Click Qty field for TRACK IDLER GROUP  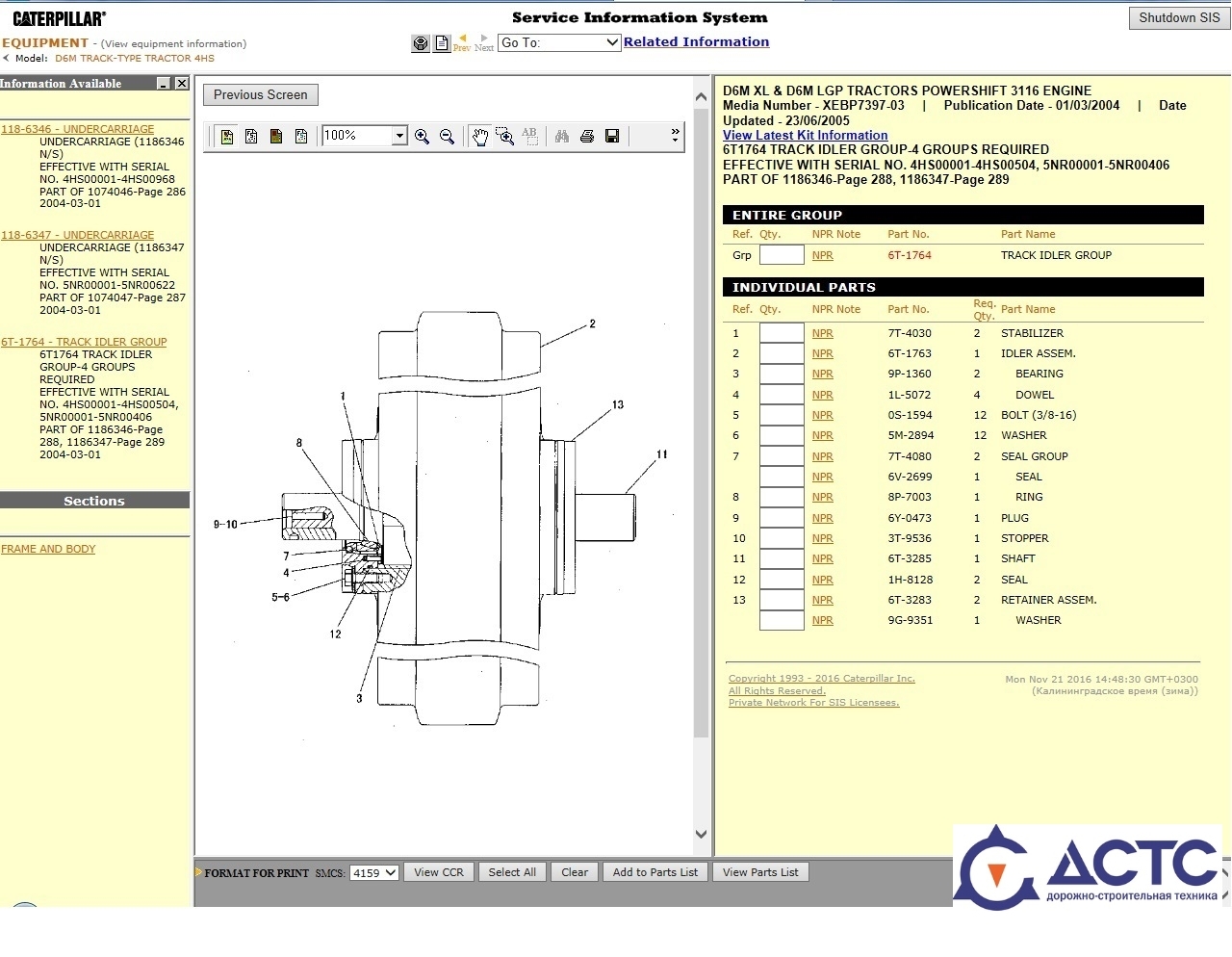point(782,255)
